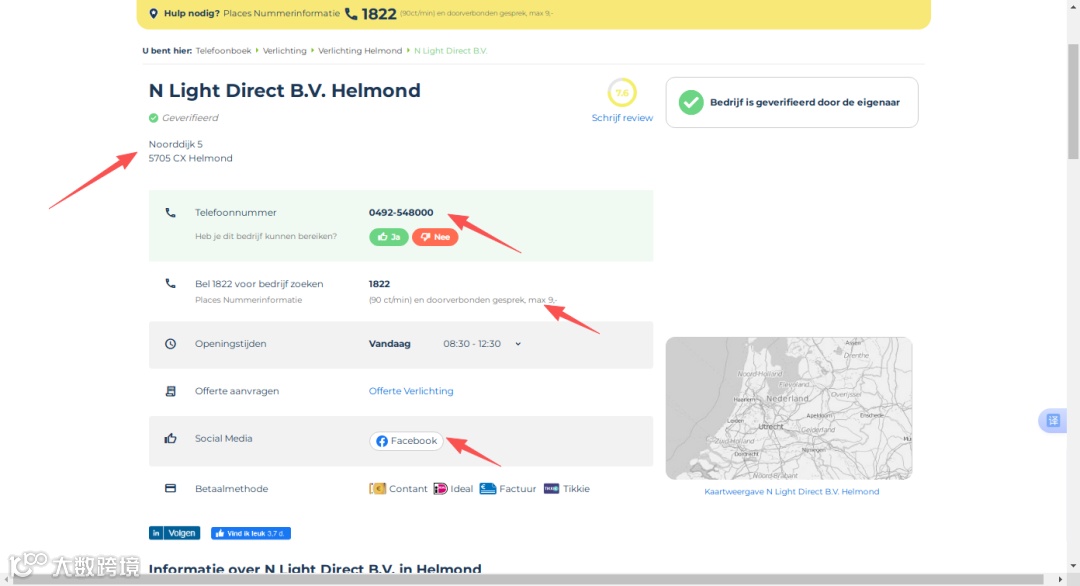Click the Facebook Vind ik leuk button
The width and height of the screenshot is (1080, 586).
click(251, 533)
